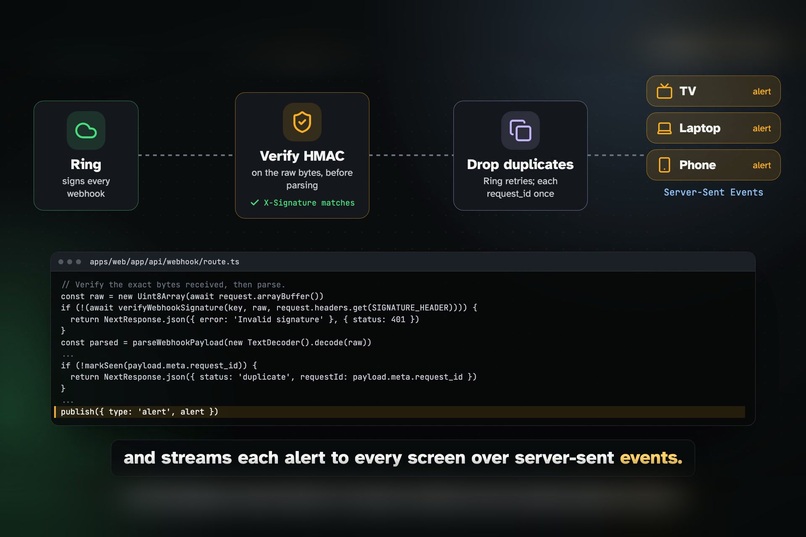Click the green checkmark beside X-Signature matches
The width and height of the screenshot is (806, 537).
click(x=254, y=202)
